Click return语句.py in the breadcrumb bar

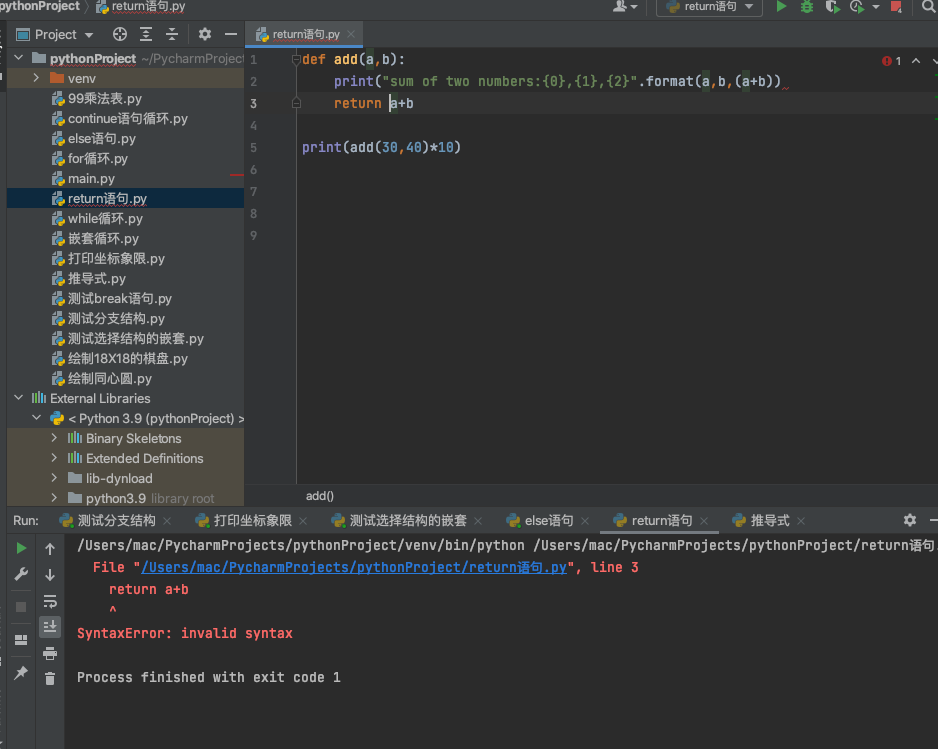pyautogui.click(x=141, y=7)
